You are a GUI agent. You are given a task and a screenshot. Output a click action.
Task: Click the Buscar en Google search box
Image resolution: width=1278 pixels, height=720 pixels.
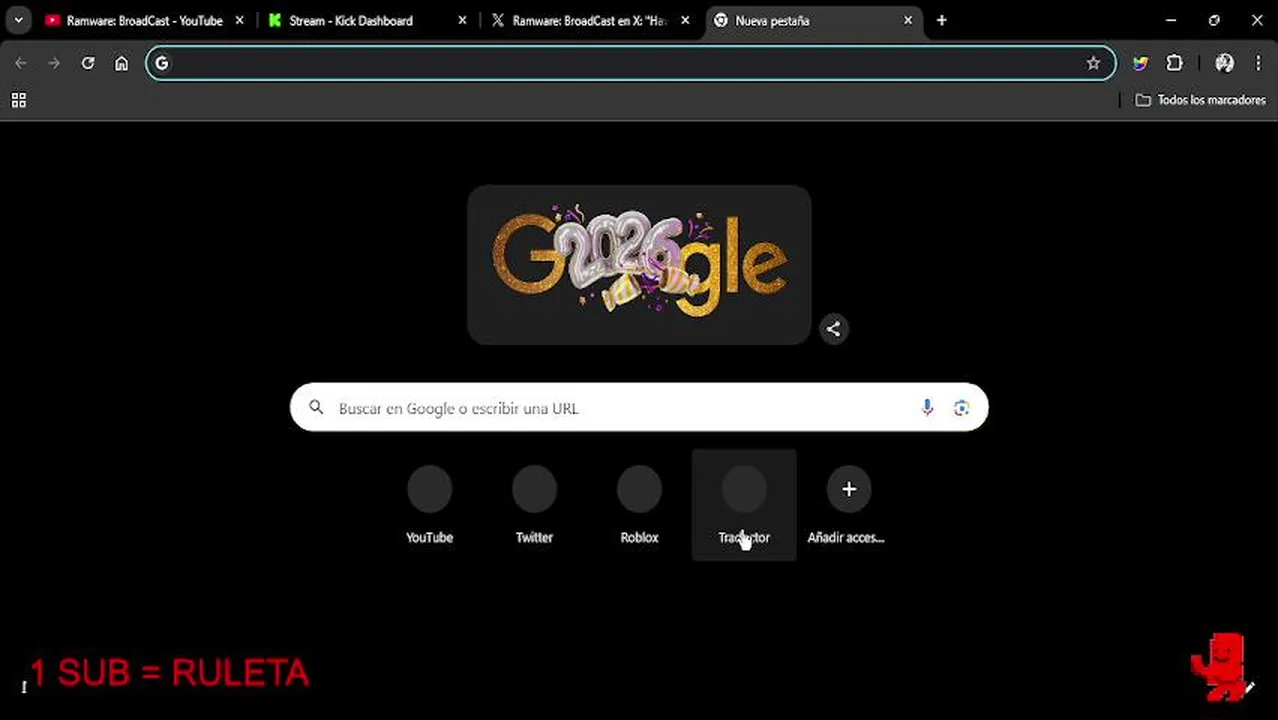638,408
